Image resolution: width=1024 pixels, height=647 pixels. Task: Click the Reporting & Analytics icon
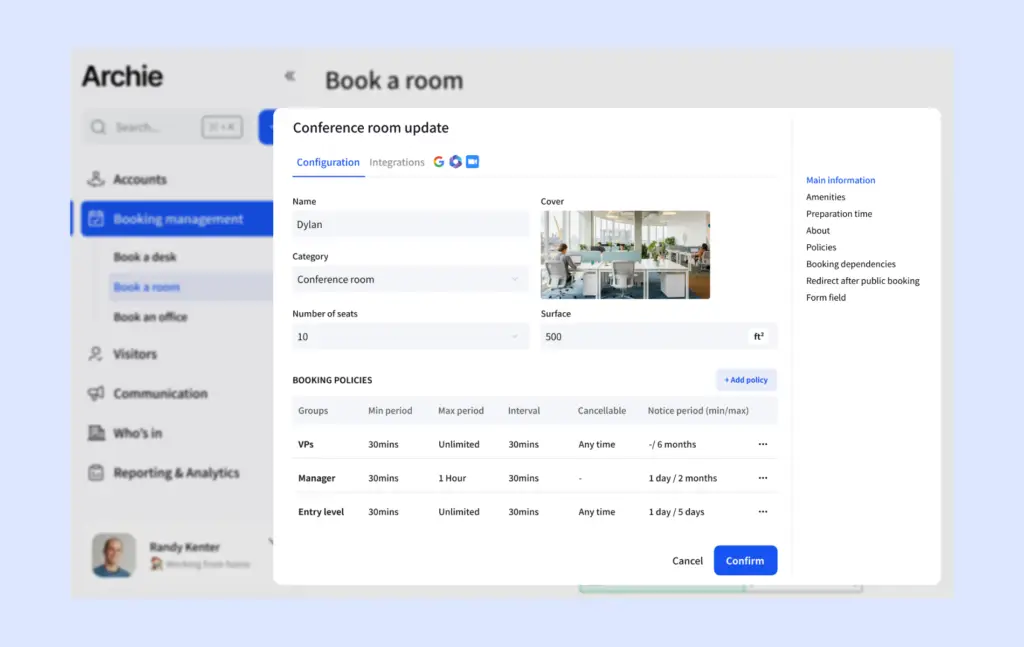pyautogui.click(x=96, y=473)
